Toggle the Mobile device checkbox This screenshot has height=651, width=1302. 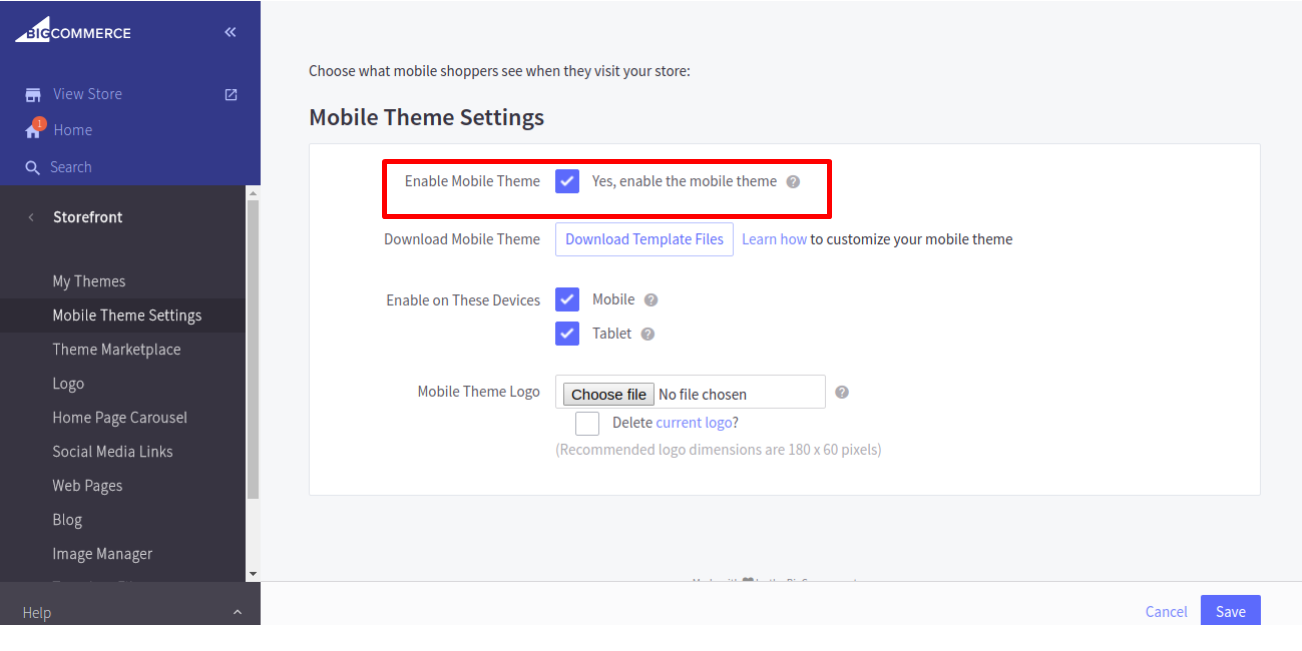(x=567, y=300)
